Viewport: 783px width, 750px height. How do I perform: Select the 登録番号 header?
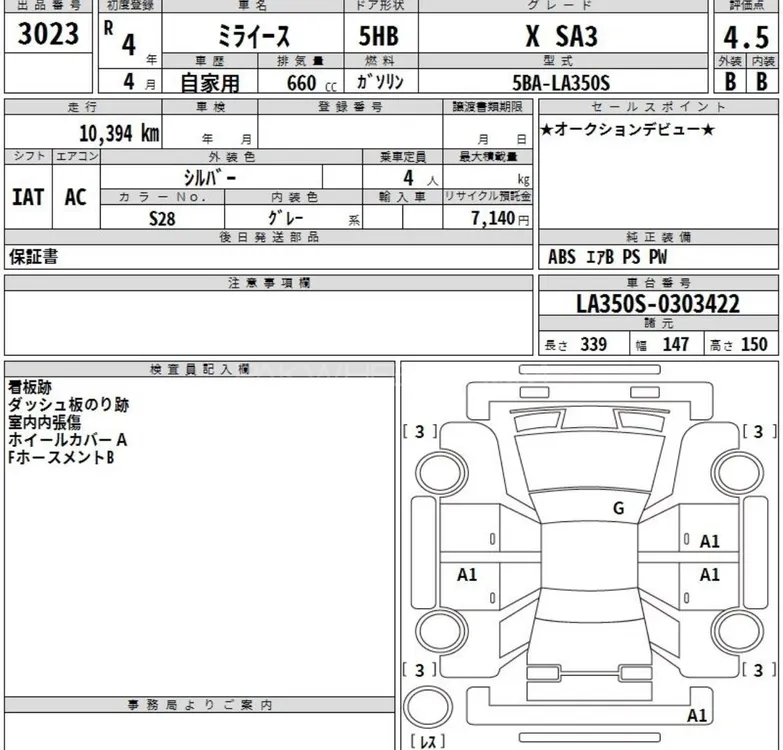(350, 107)
